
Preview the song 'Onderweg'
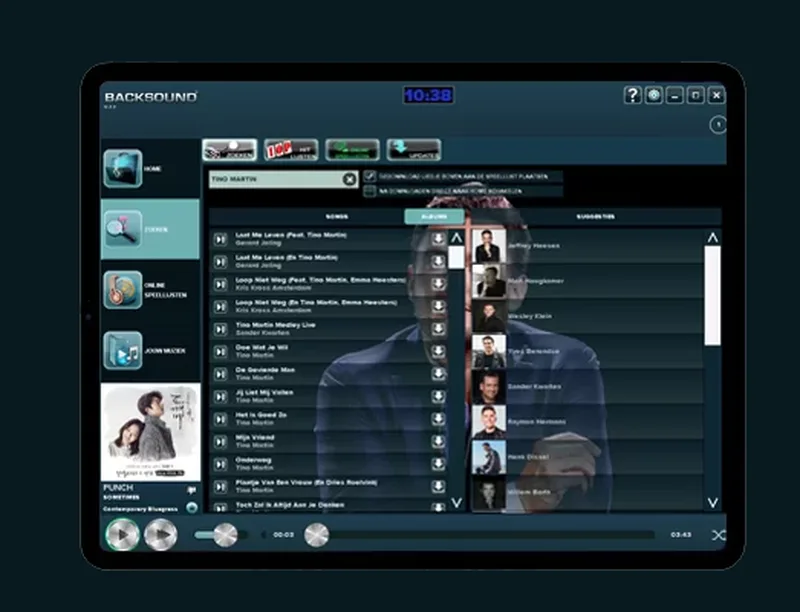point(220,464)
